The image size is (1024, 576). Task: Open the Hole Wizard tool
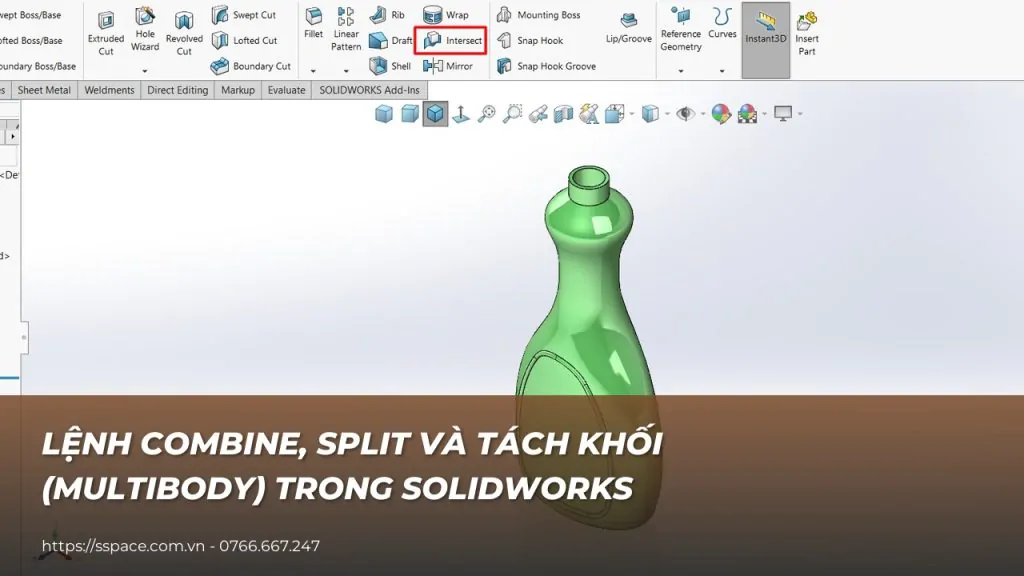point(145,30)
